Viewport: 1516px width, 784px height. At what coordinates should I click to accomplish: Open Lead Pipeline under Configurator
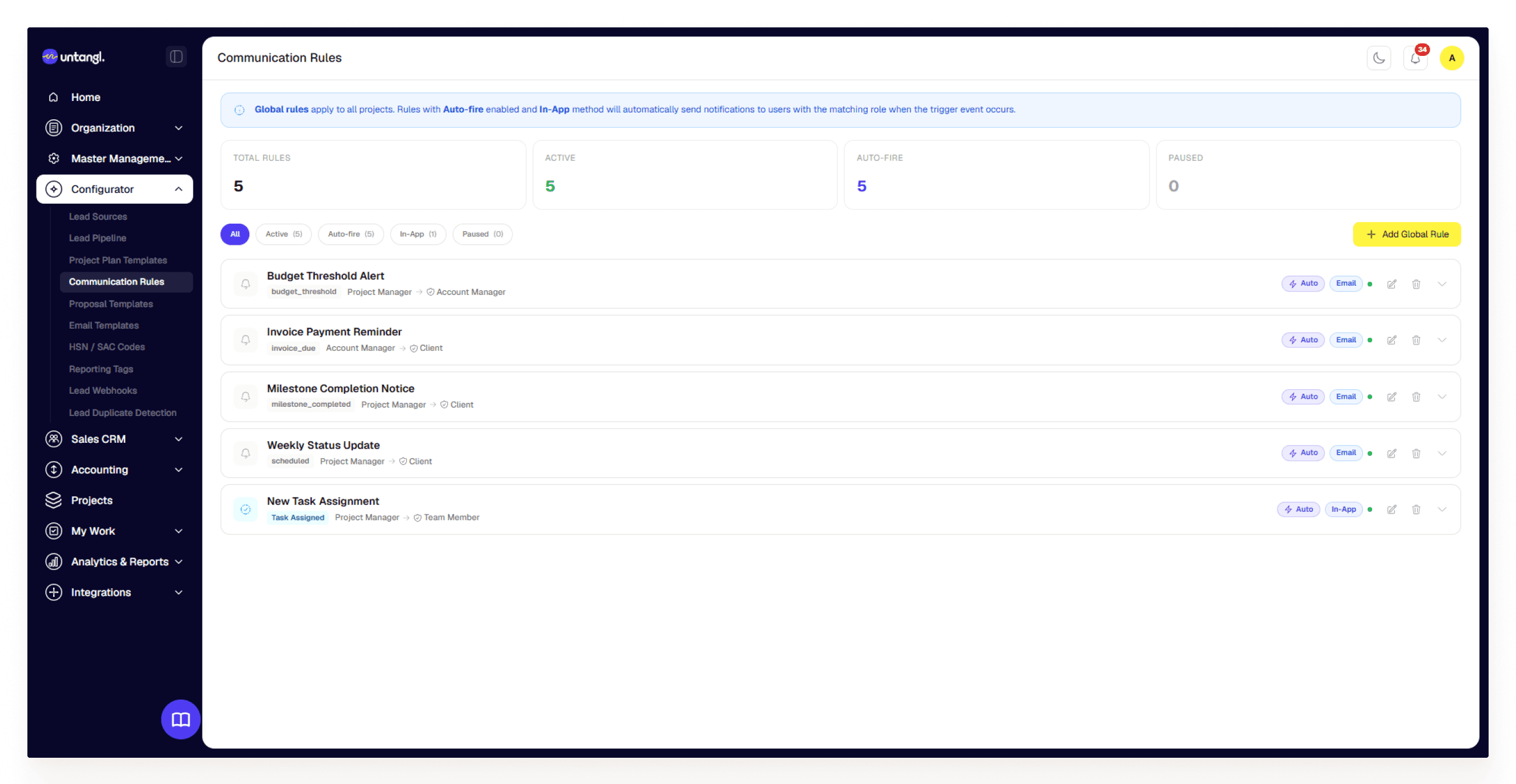tap(98, 238)
